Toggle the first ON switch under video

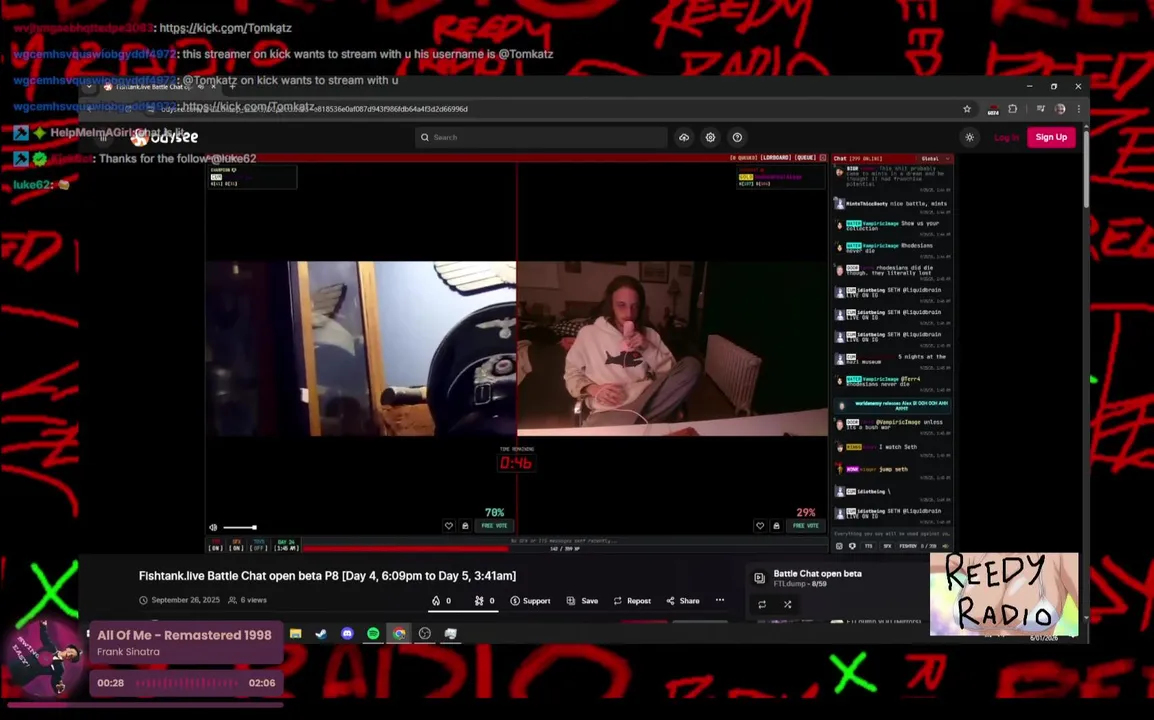[x=216, y=546]
